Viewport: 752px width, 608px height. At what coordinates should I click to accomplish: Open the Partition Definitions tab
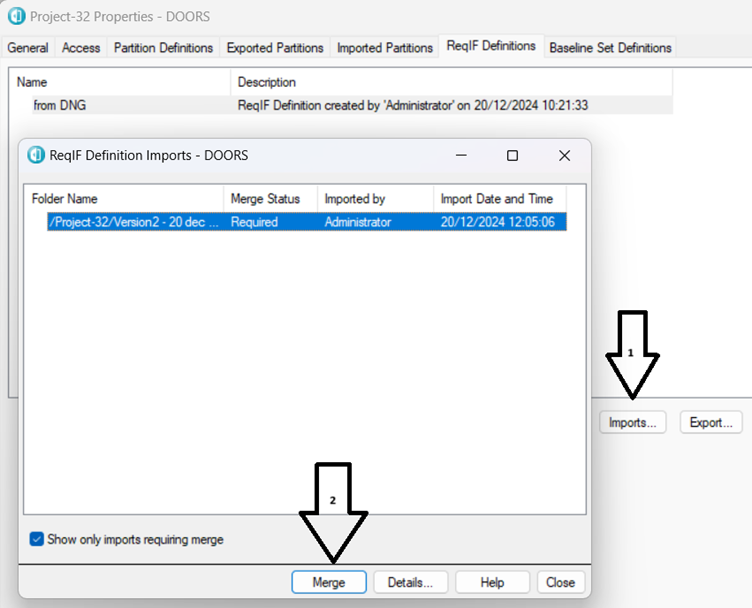click(163, 48)
